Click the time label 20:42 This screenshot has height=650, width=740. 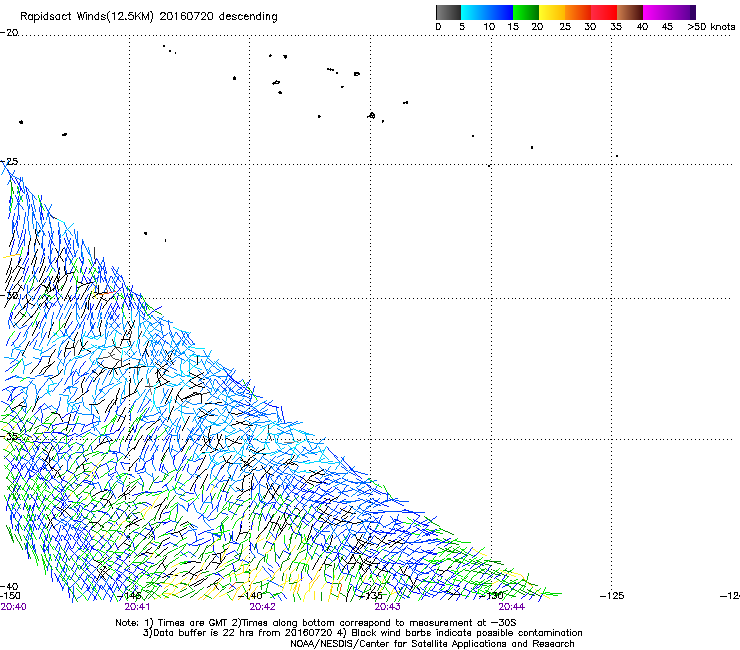coord(262,607)
